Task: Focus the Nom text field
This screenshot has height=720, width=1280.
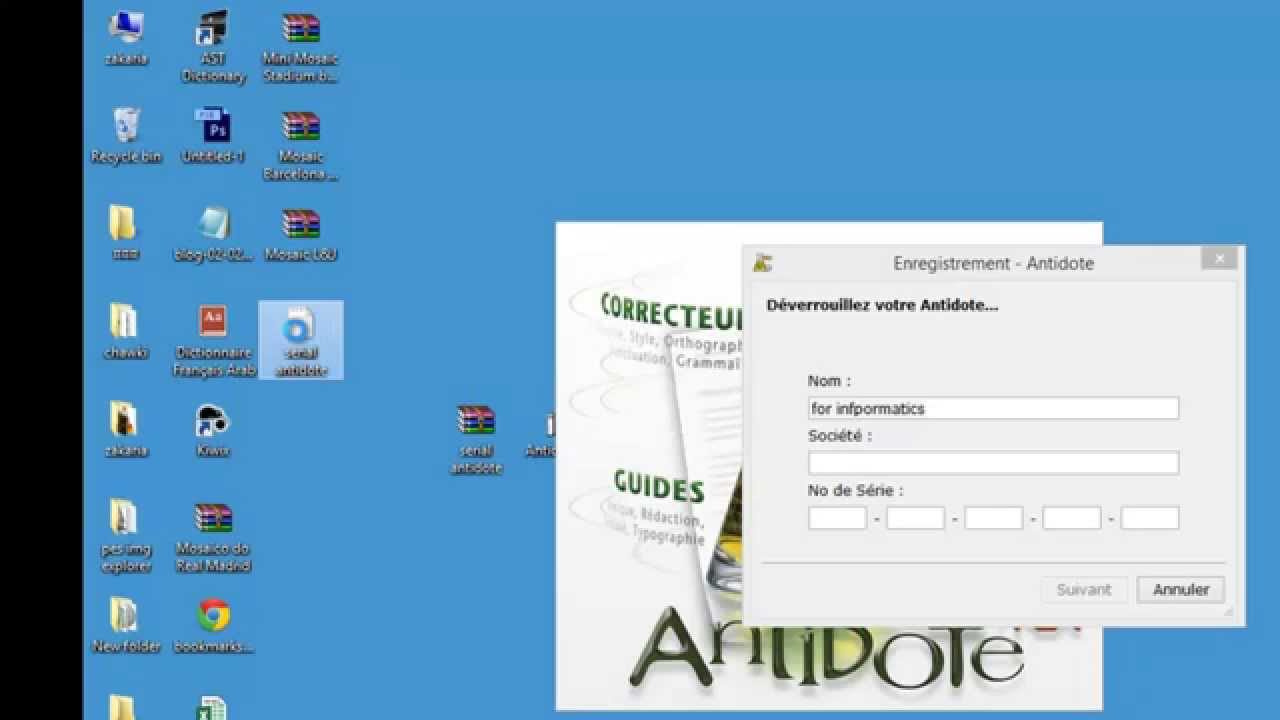Action: coord(993,408)
